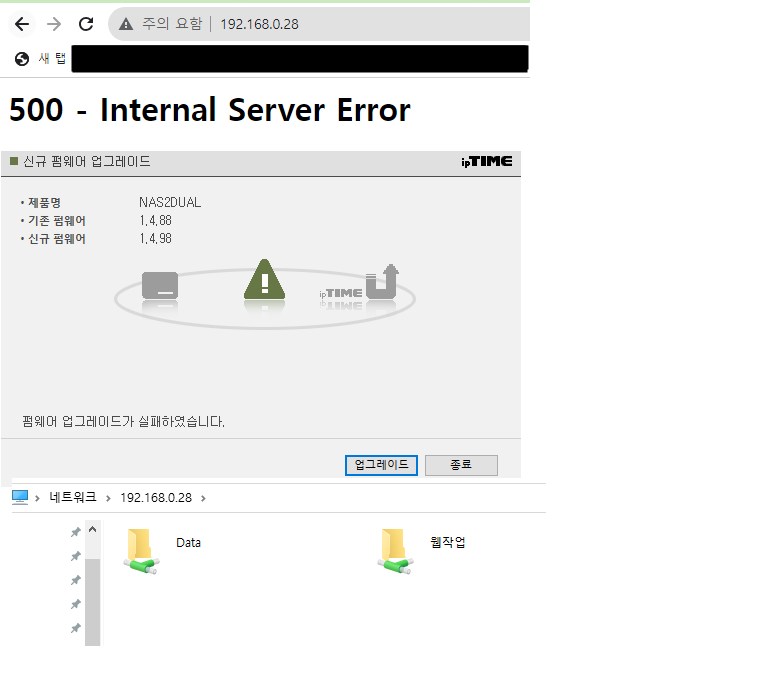Viewport: 770px width, 690px height.
Task: Click the new firmware version 1.4.98
Action: click(x=156, y=239)
